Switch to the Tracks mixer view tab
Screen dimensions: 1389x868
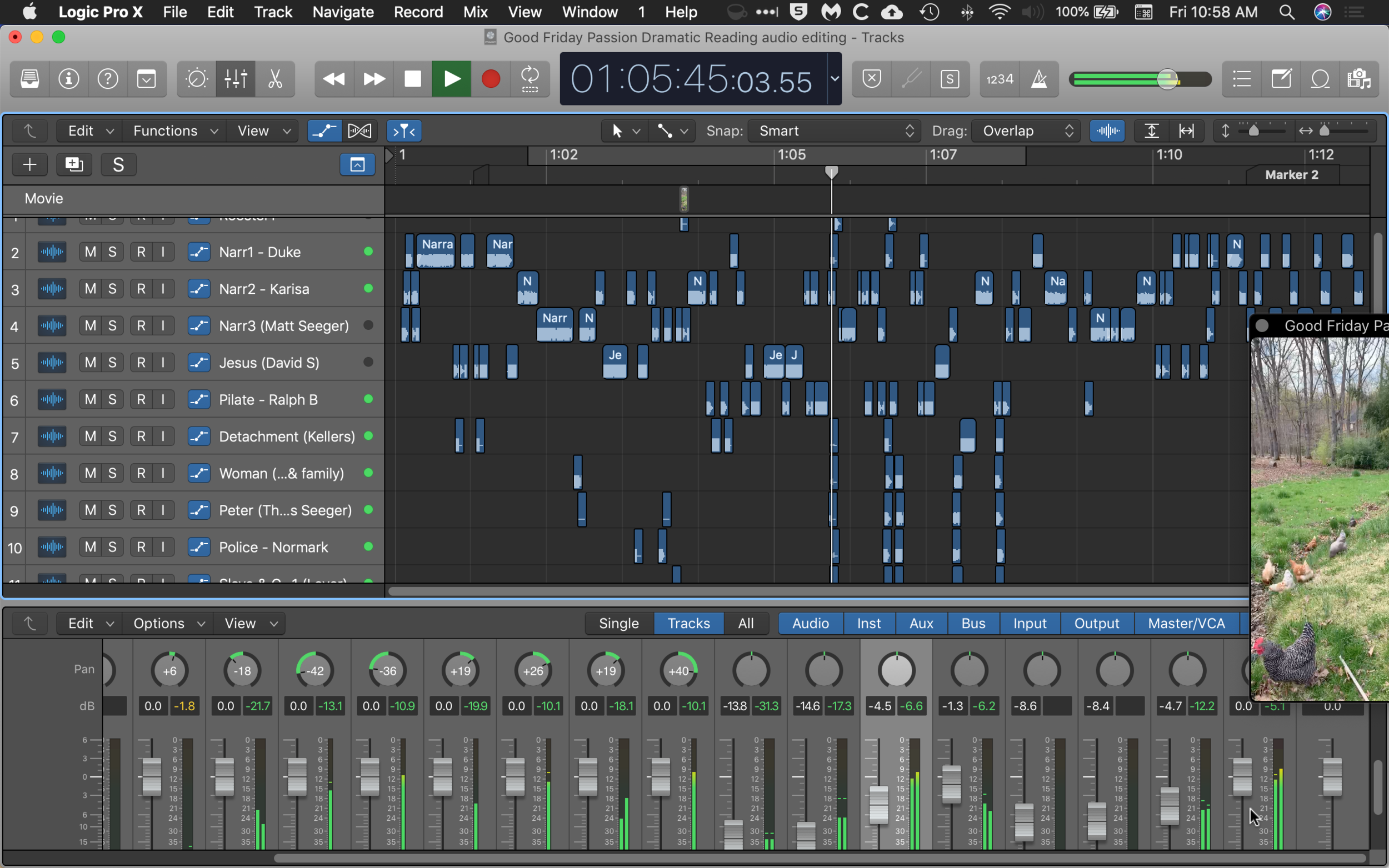coord(688,624)
